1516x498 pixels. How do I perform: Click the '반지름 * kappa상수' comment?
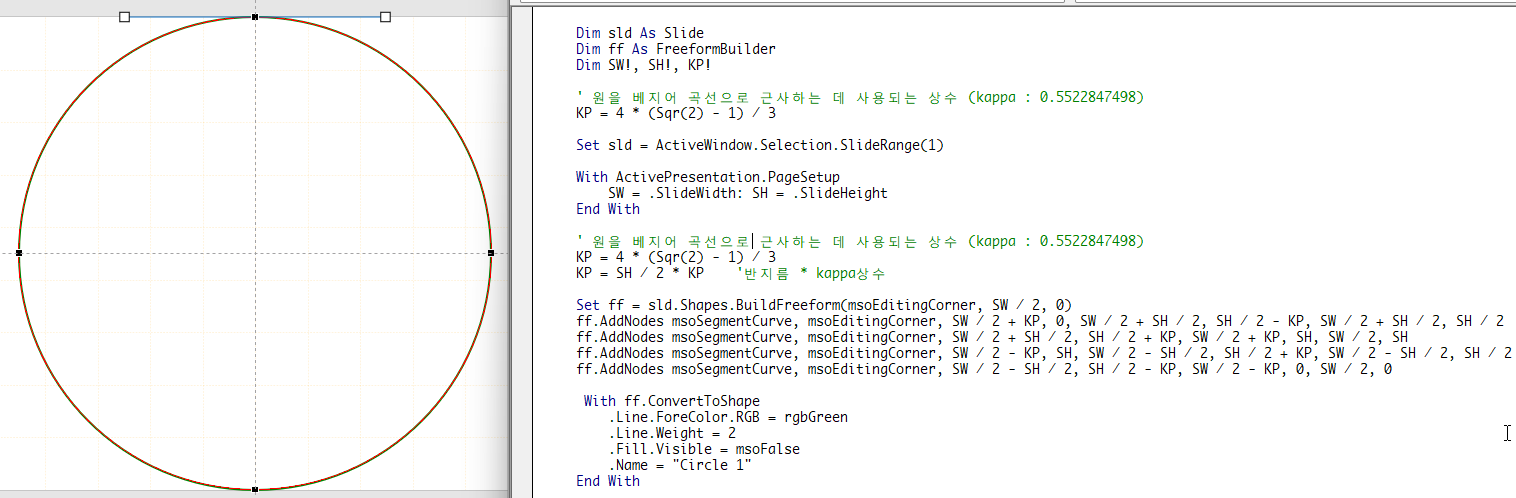[811, 273]
